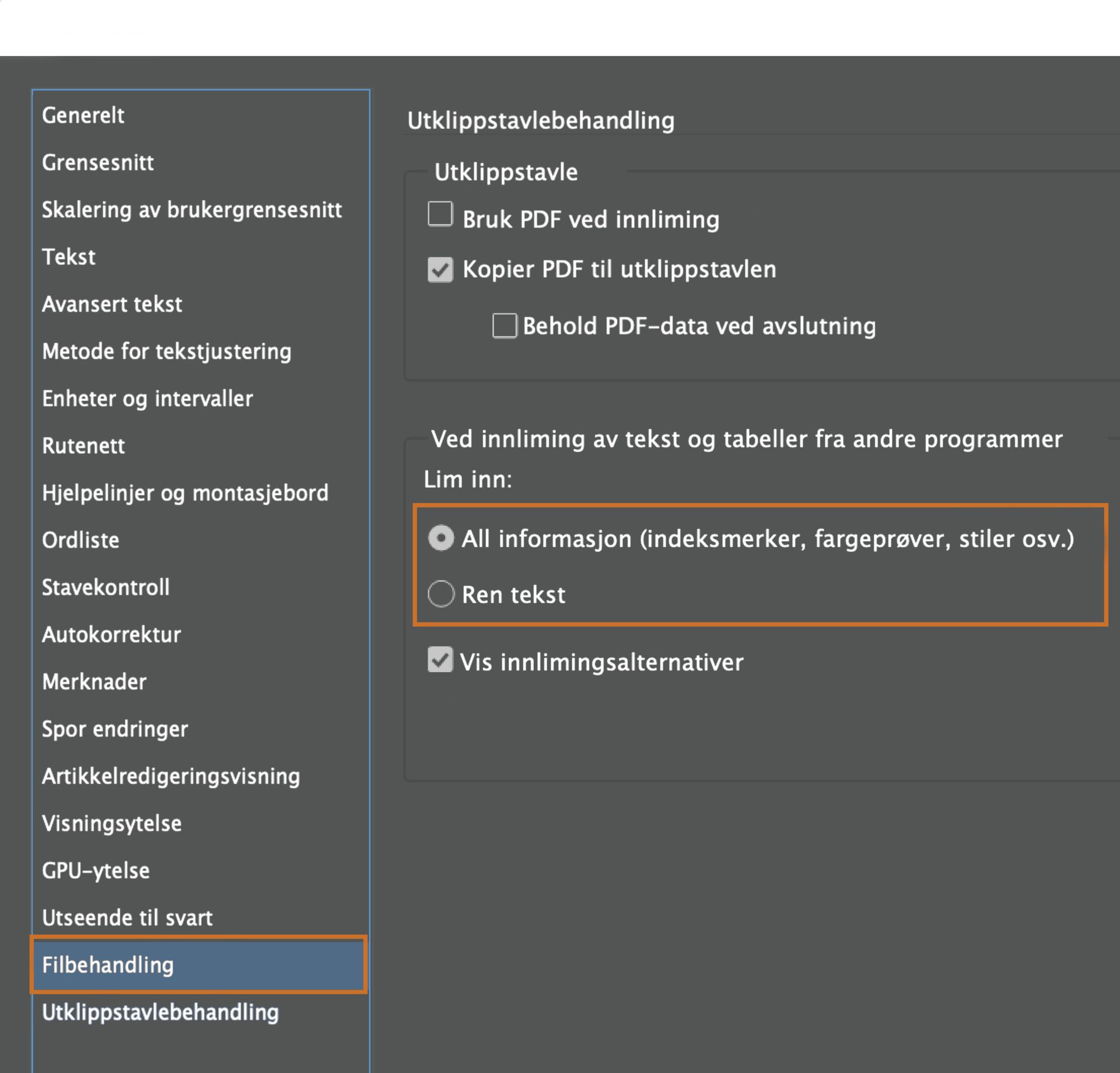
Task: Select the highlighted Filbehandling category
Action: (x=108, y=966)
